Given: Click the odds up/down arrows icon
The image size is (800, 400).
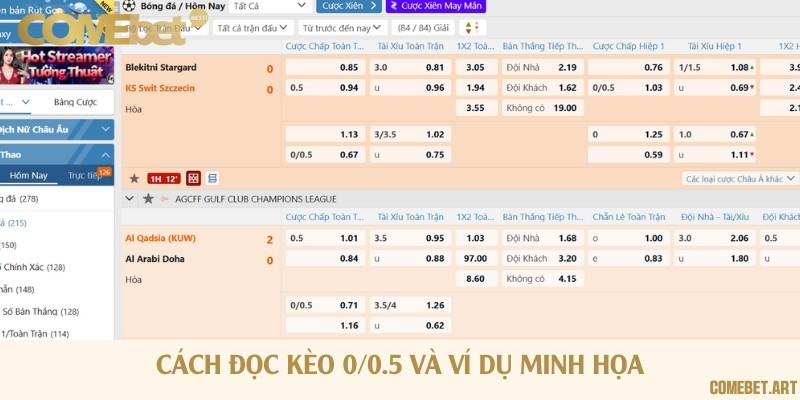Looking at the screenshot, I should click(x=472, y=28).
